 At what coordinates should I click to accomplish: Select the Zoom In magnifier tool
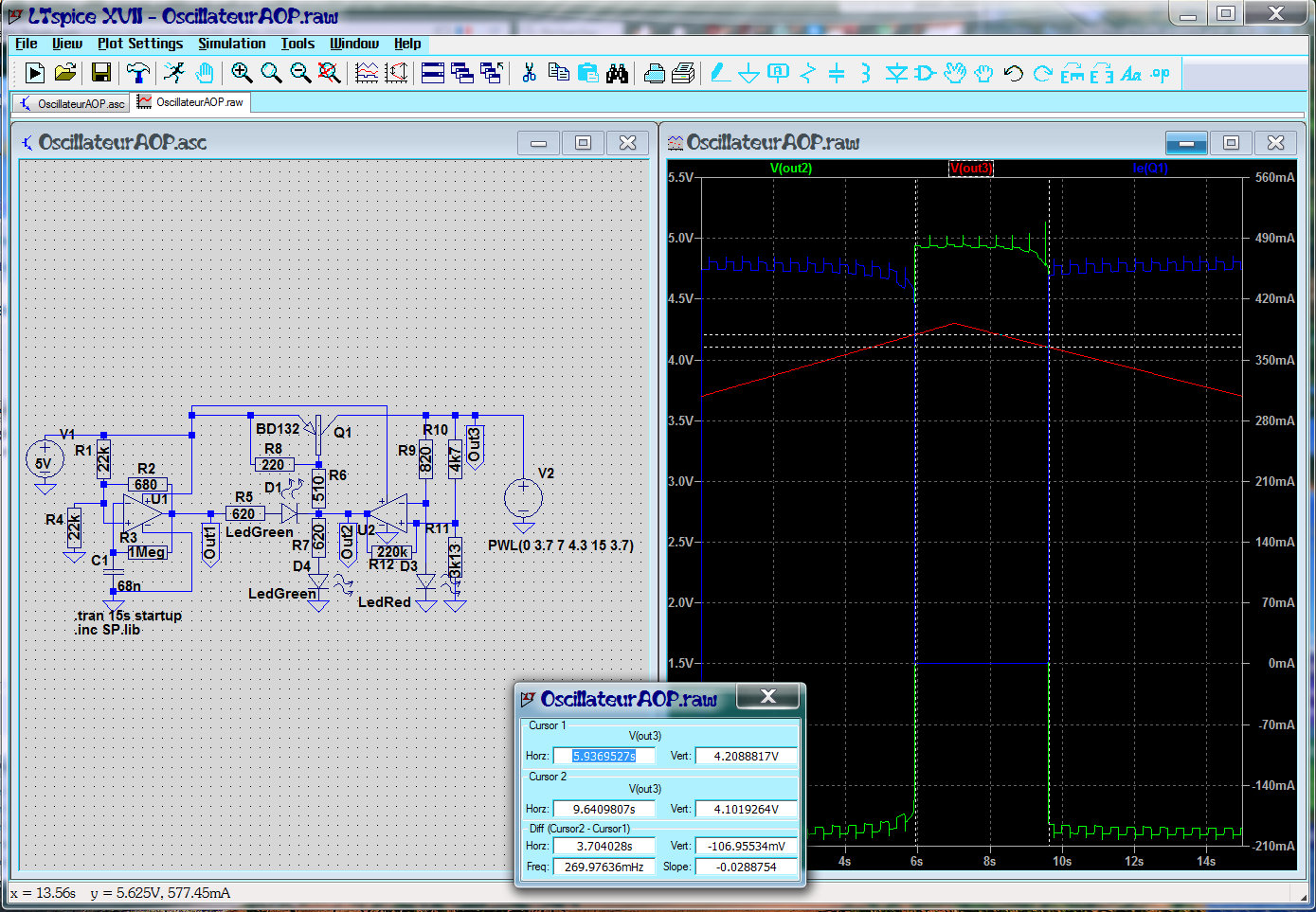242,73
